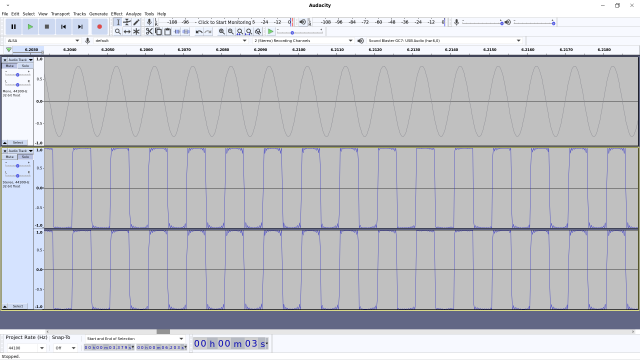Click the green Play button
Screen dimensions: 640x360
coord(30,27)
